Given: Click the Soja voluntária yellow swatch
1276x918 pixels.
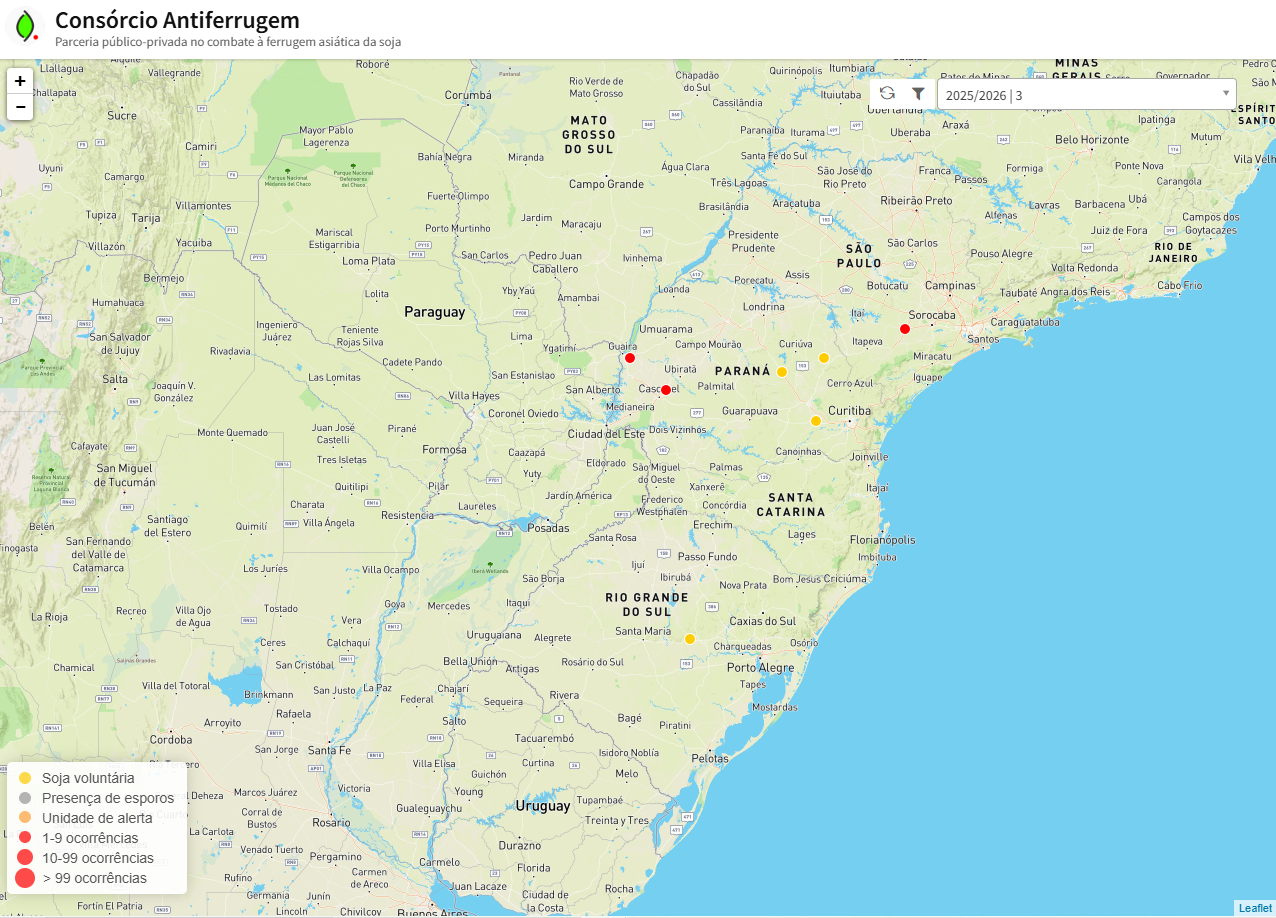Looking at the screenshot, I should coord(25,777).
